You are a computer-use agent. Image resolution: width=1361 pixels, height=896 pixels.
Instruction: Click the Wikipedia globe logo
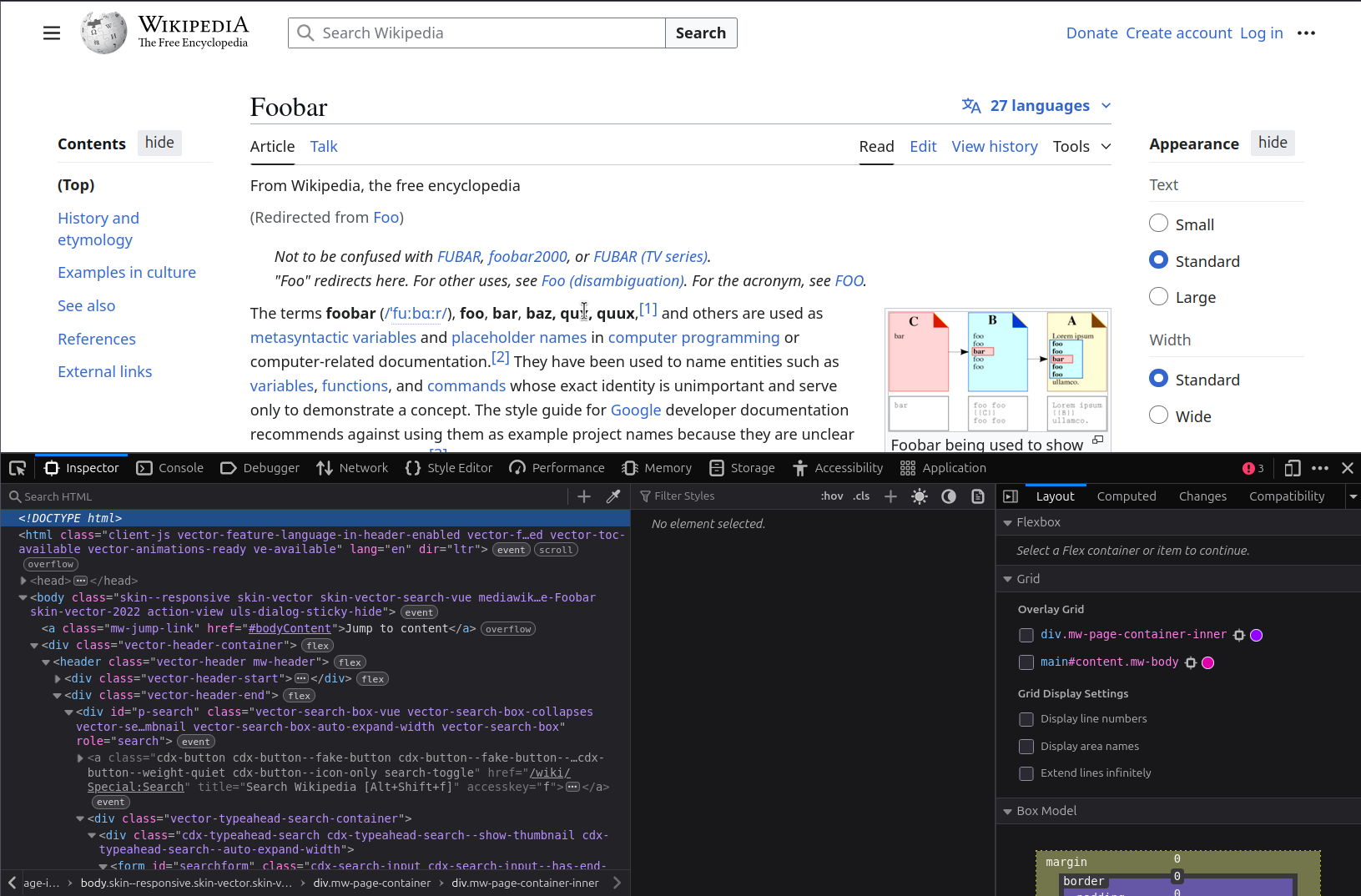pos(104,33)
